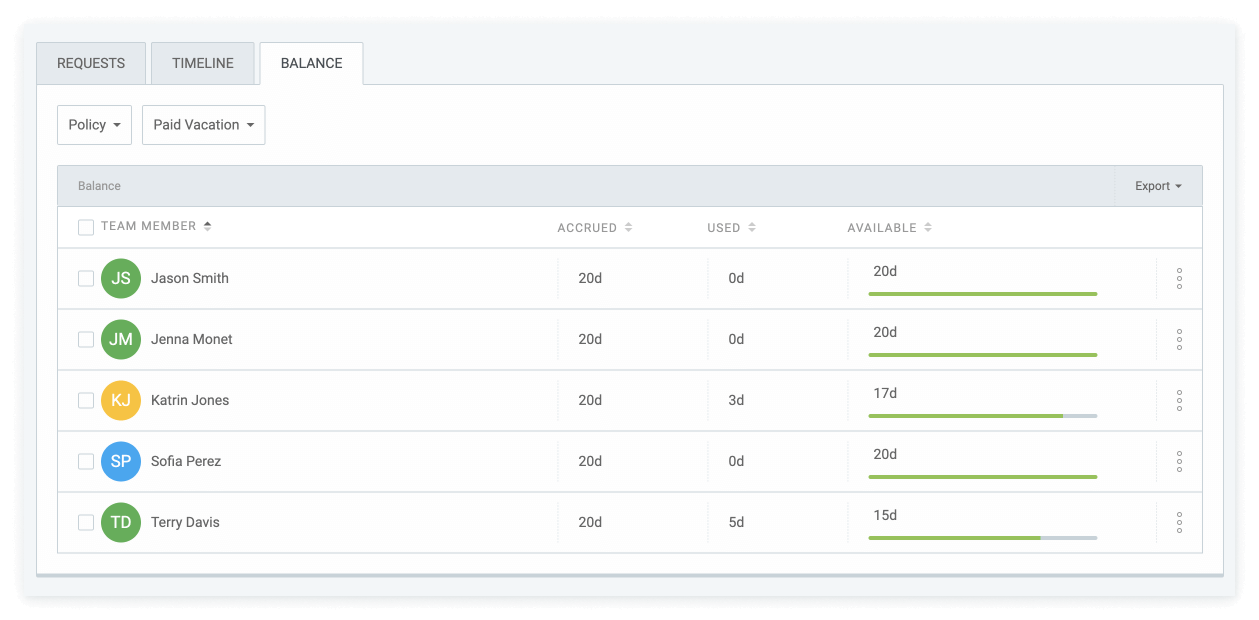Viewport: 1259px width, 620px height.
Task: Select the checkbox for Jenna Monet
Action: (86, 339)
